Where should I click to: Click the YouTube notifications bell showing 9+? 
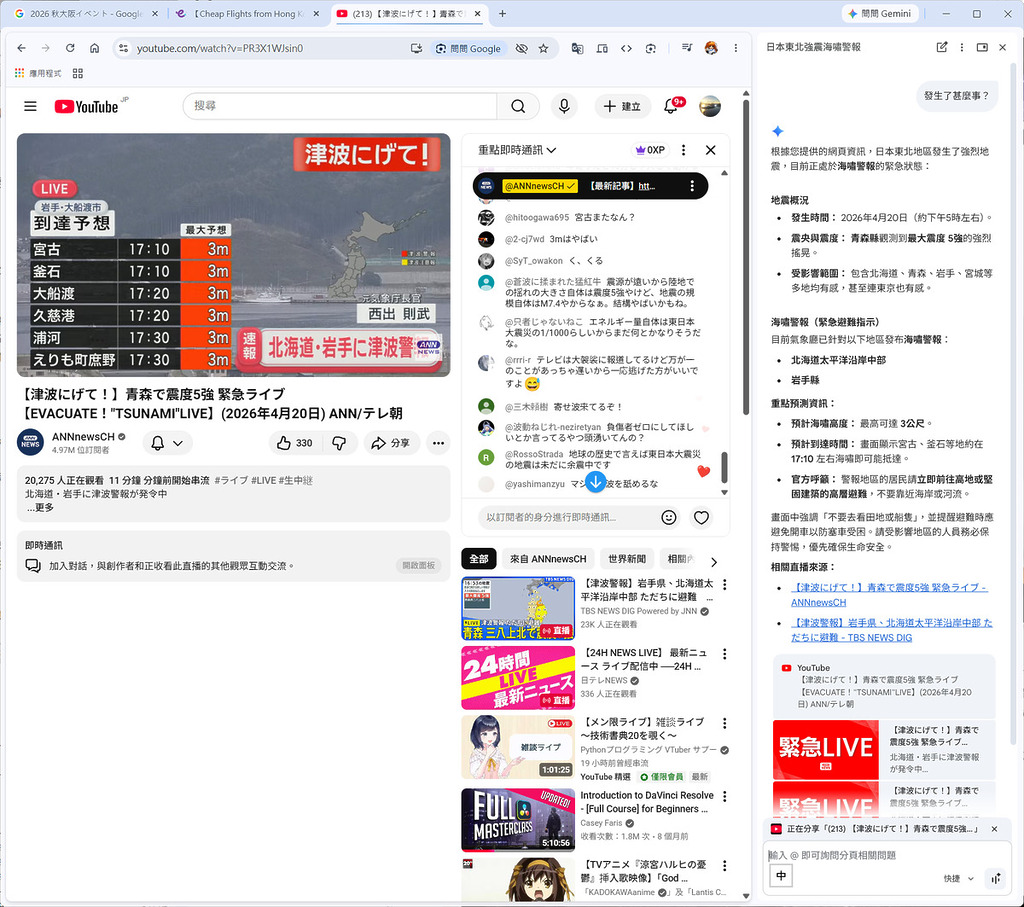click(x=668, y=106)
